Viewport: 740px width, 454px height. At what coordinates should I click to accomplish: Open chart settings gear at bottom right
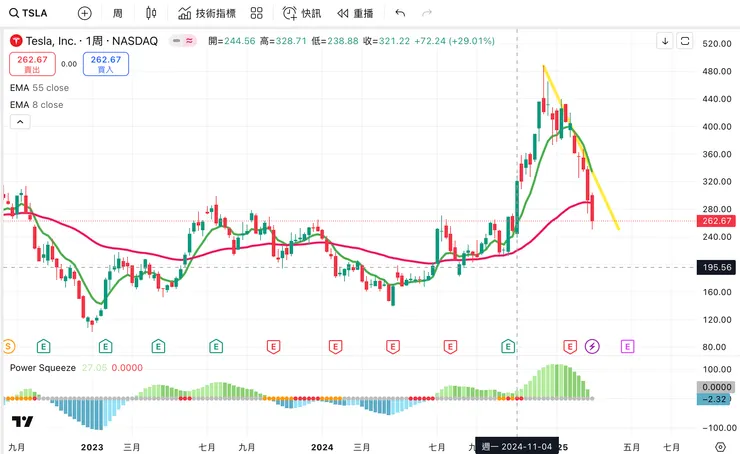pos(720,446)
